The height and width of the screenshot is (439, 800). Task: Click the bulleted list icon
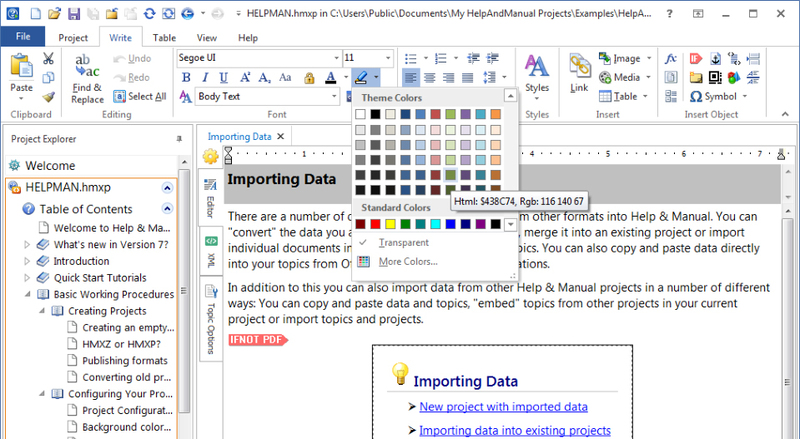point(411,59)
